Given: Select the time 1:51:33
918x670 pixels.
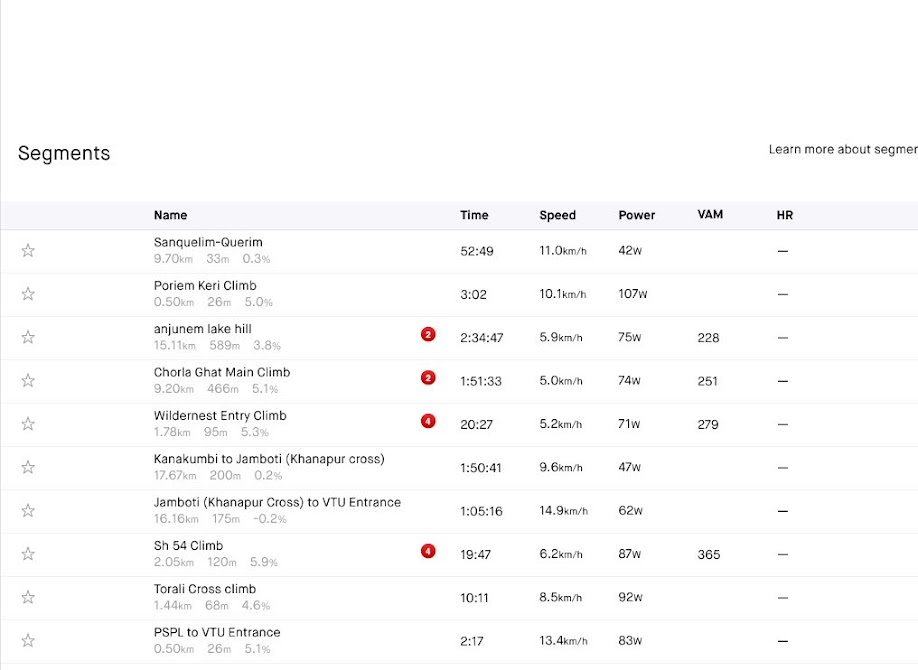Looking at the screenshot, I should pos(481,381).
